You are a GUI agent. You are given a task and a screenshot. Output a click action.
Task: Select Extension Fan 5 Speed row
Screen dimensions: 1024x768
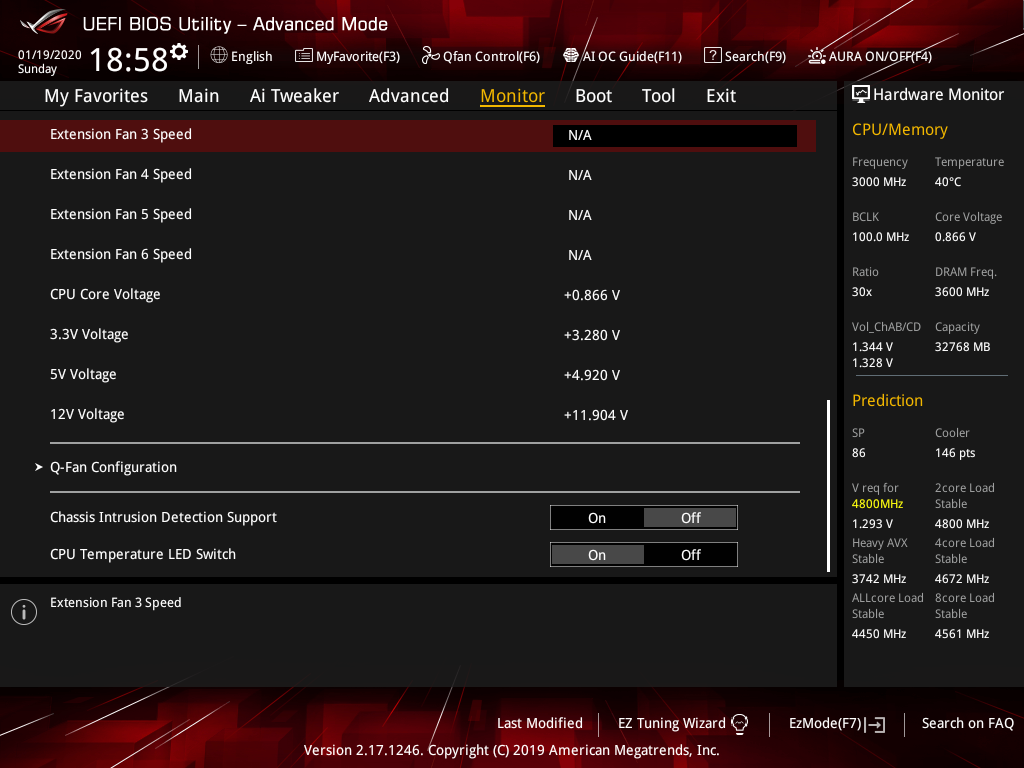408,215
